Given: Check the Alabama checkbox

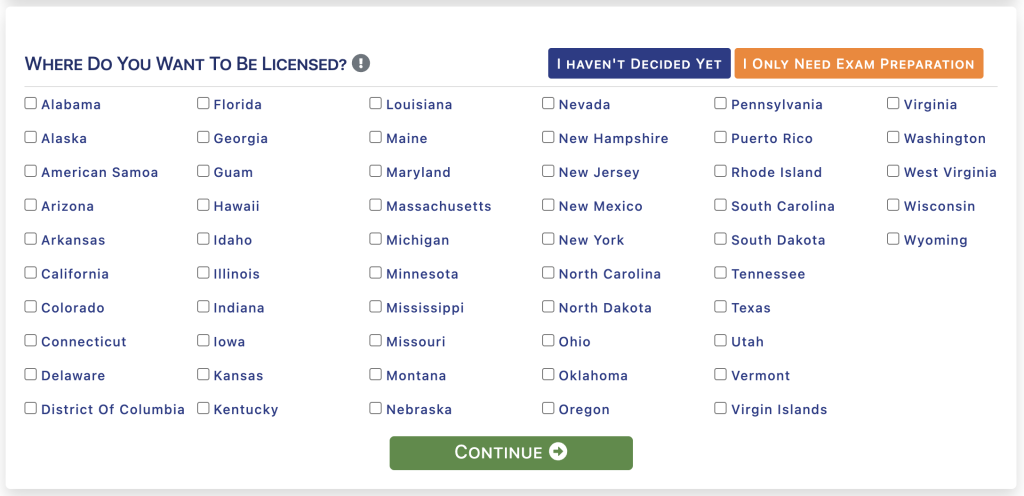Looking at the screenshot, I should point(31,103).
